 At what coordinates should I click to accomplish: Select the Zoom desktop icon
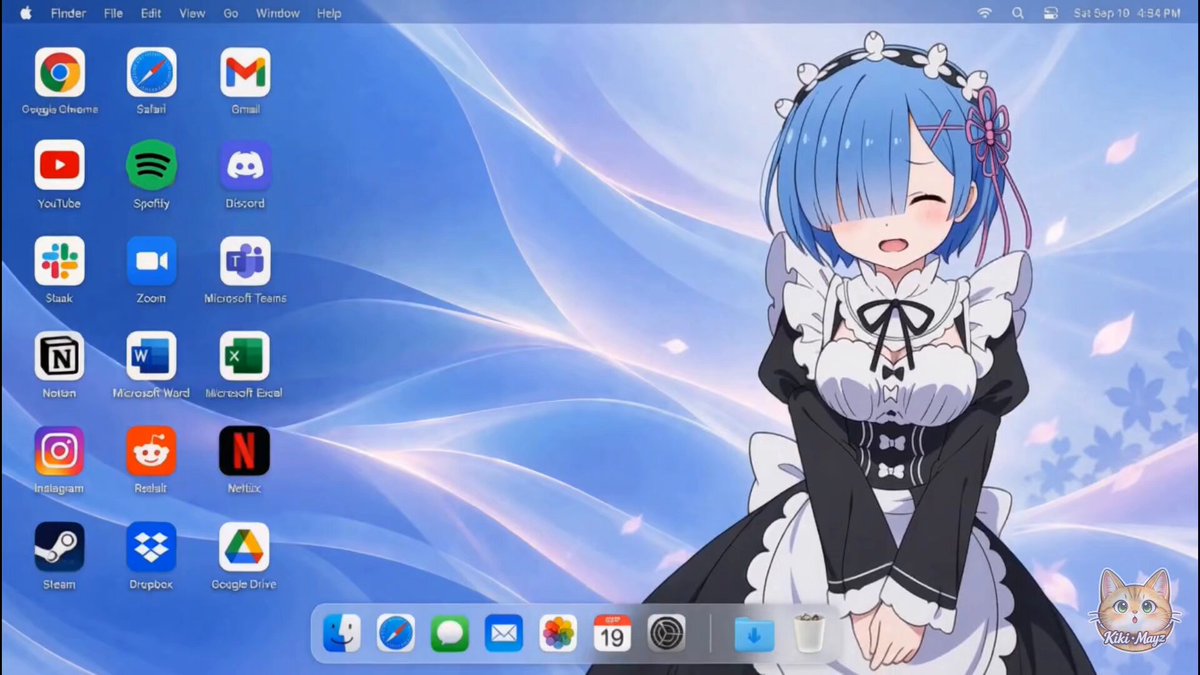tap(151, 261)
